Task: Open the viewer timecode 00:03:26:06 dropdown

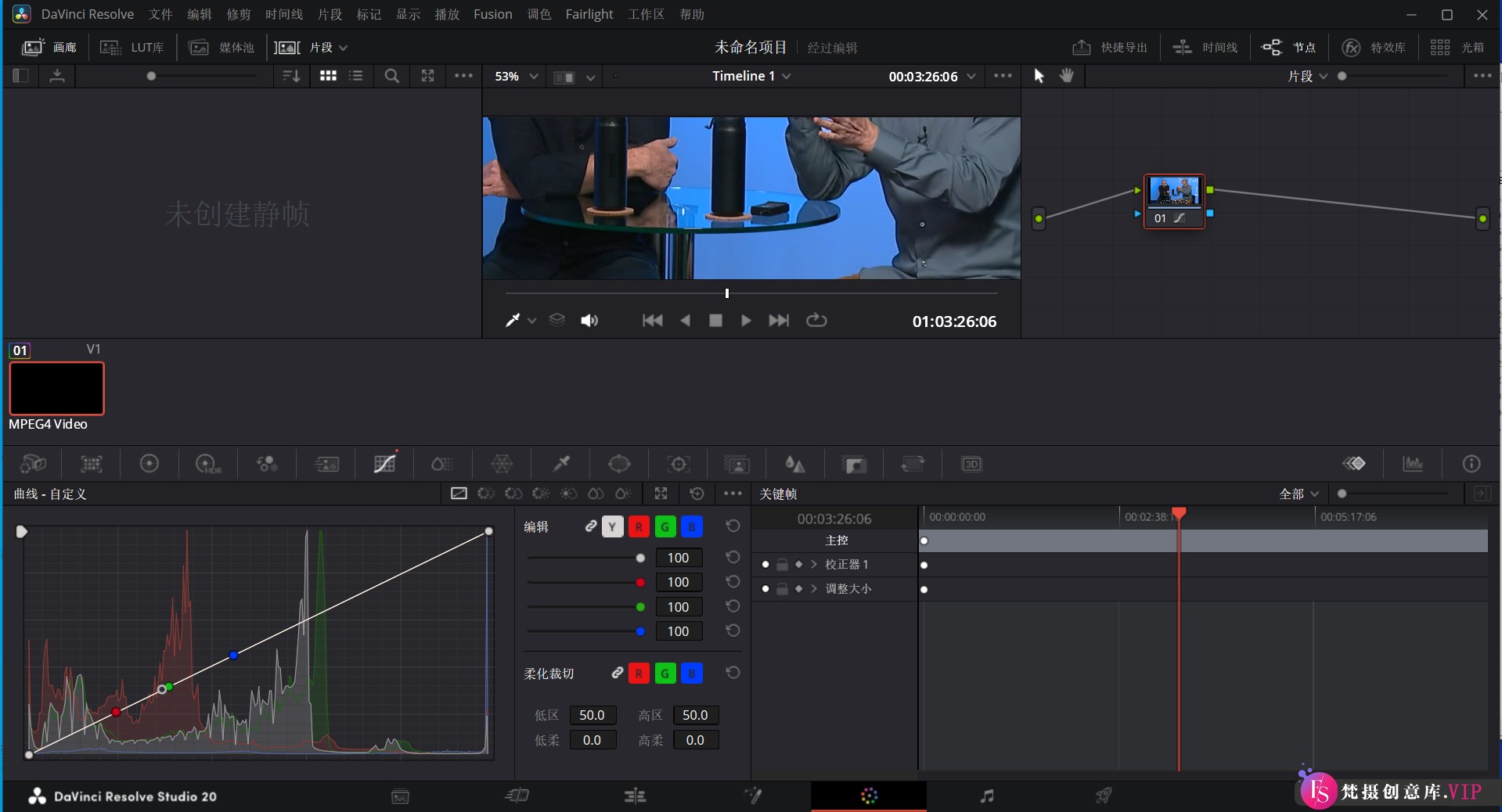Action: pos(932,76)
